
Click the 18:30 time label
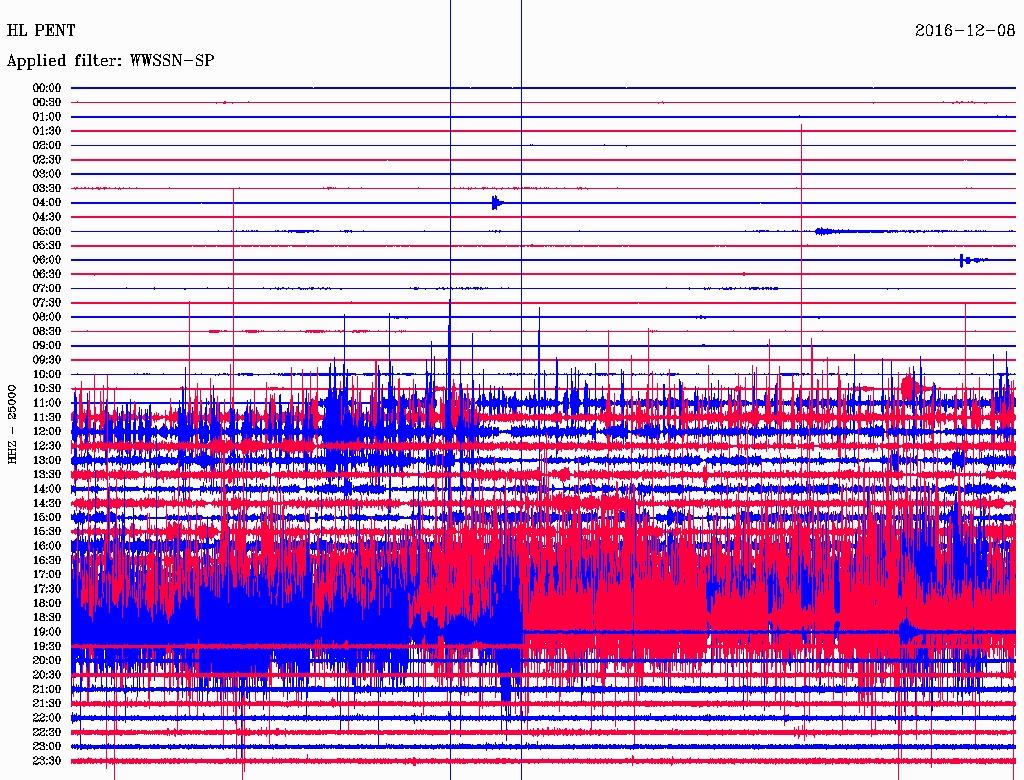tap(47, 617)
